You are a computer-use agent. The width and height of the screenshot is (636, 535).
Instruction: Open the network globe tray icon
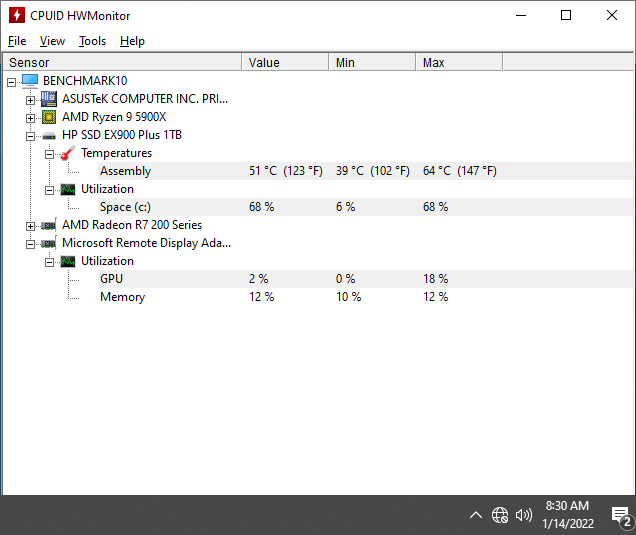[x=500, y=515]
